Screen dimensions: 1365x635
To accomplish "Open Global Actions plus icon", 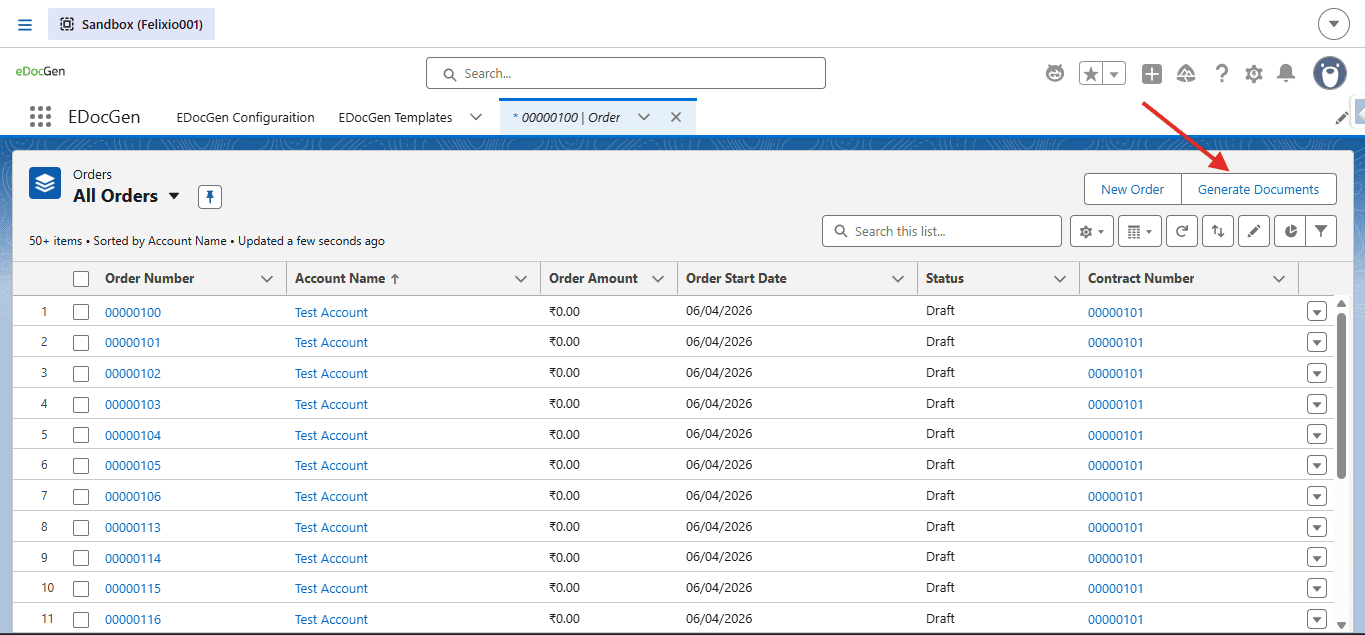I will tap(1152, 73).
